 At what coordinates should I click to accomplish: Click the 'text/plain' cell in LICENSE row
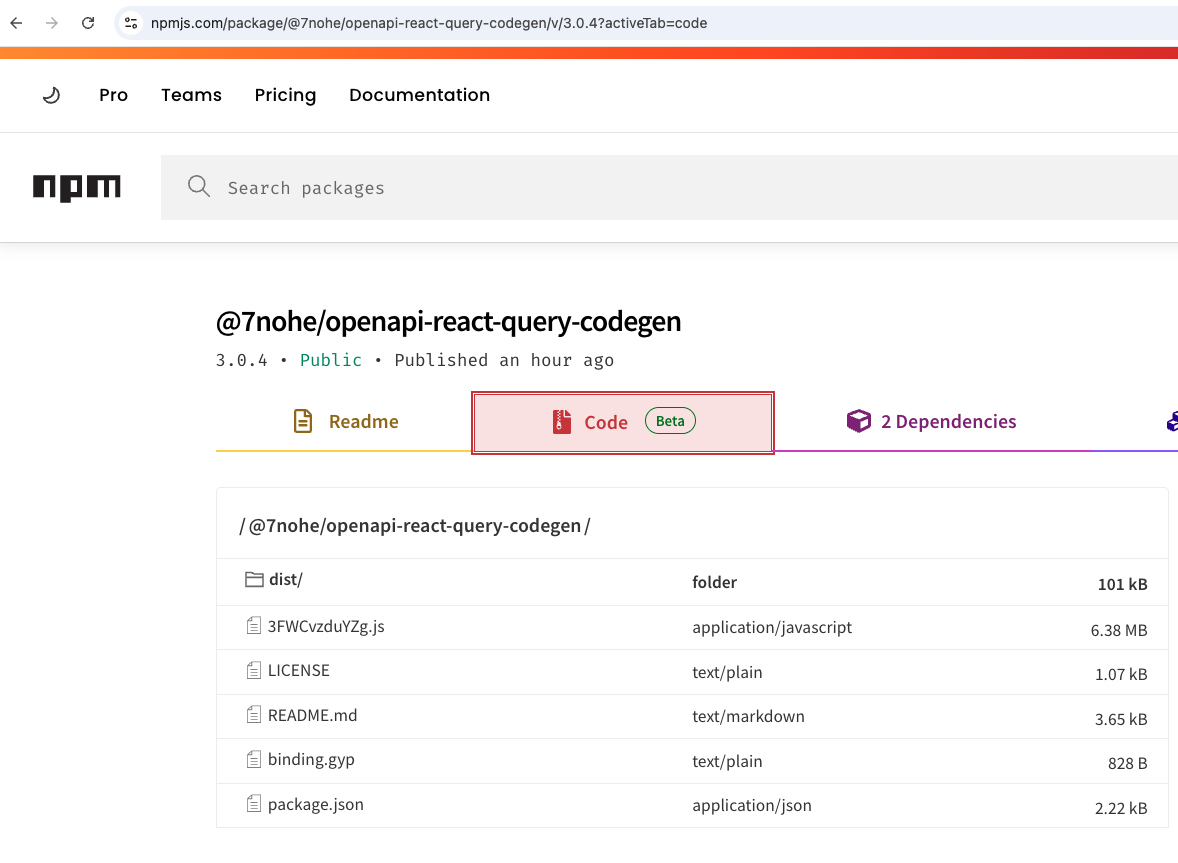(727, 673)
